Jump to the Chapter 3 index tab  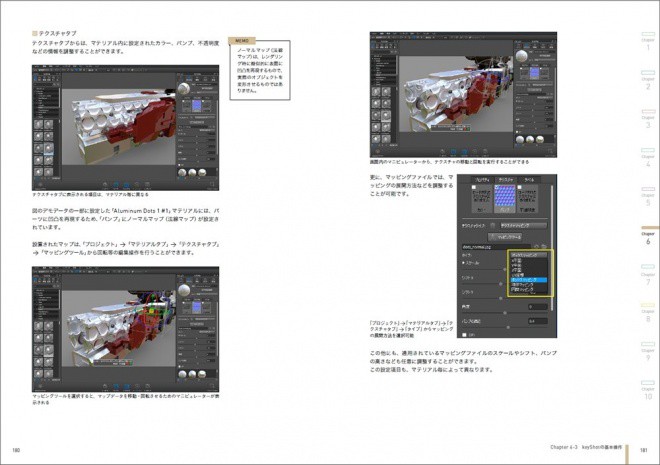coord(648,119)
